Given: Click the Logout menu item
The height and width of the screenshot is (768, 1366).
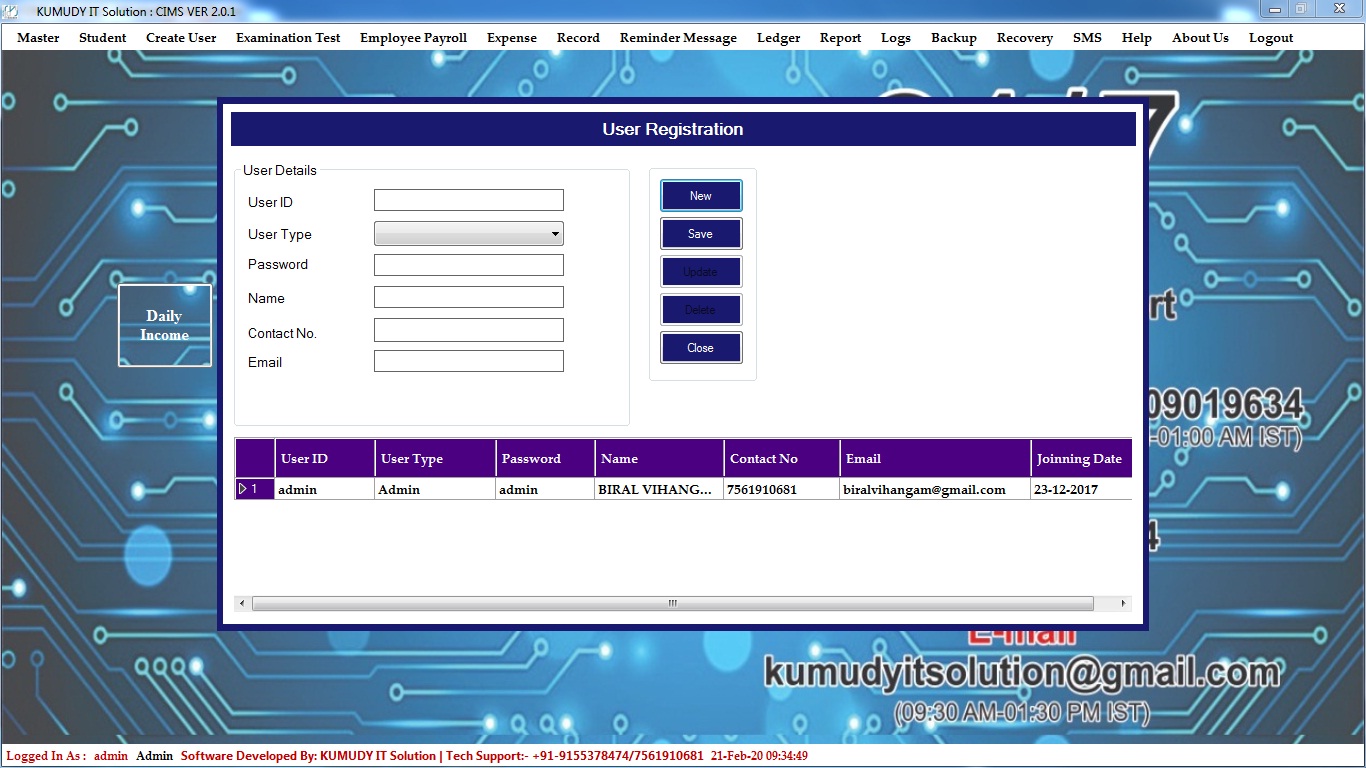Looking at the screenshot, I should tap(1270, 38).
